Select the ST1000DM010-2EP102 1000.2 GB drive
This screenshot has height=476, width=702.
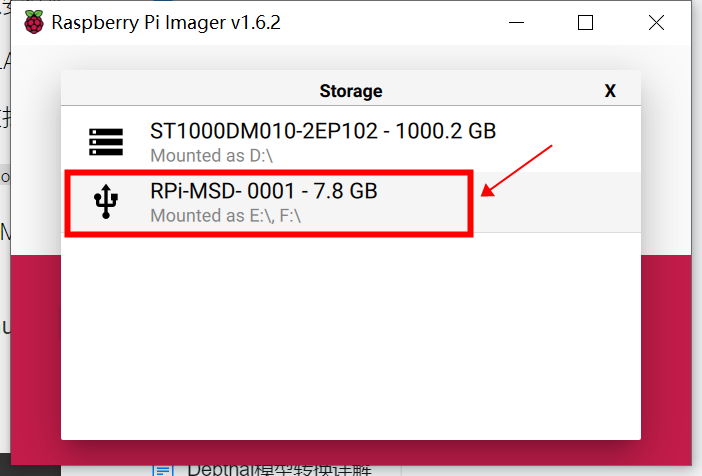point(323,131)
